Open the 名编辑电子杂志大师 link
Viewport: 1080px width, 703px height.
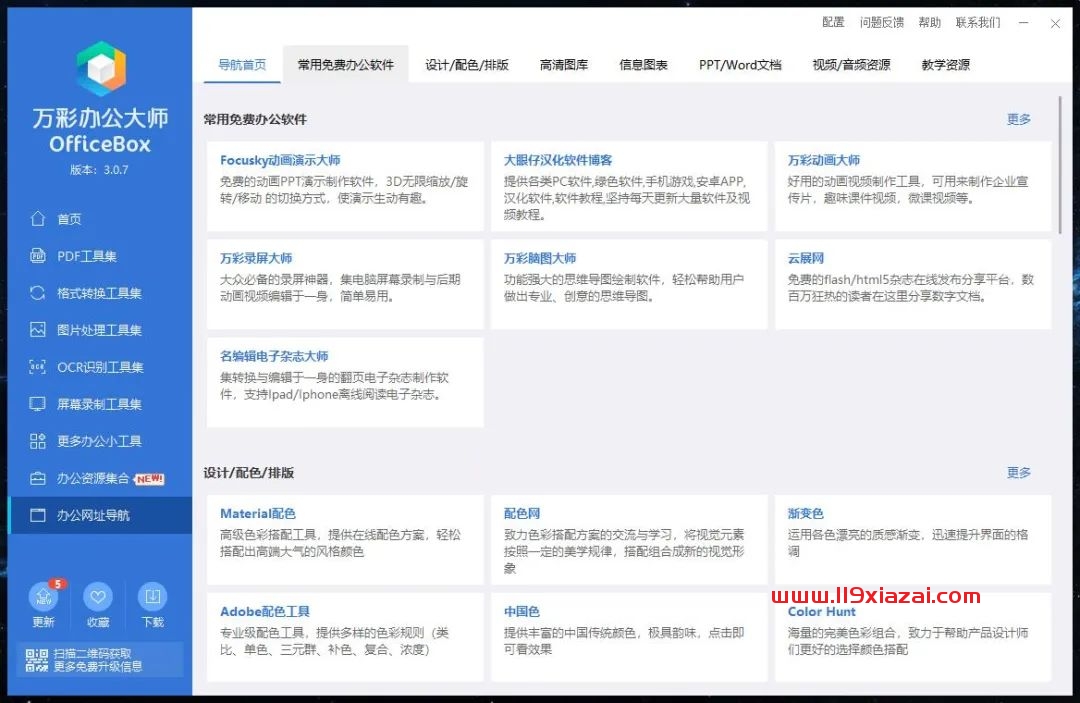[274, 356]
